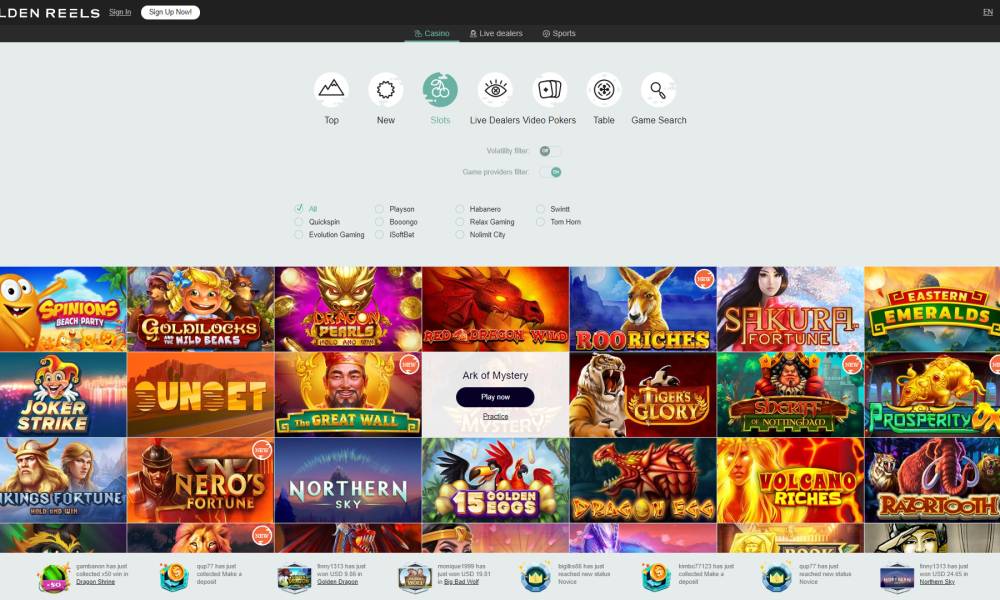Click the Golden Dragon ticker game icon
The width and height of the screenshot is (1000, 600).
coord(294,578)
